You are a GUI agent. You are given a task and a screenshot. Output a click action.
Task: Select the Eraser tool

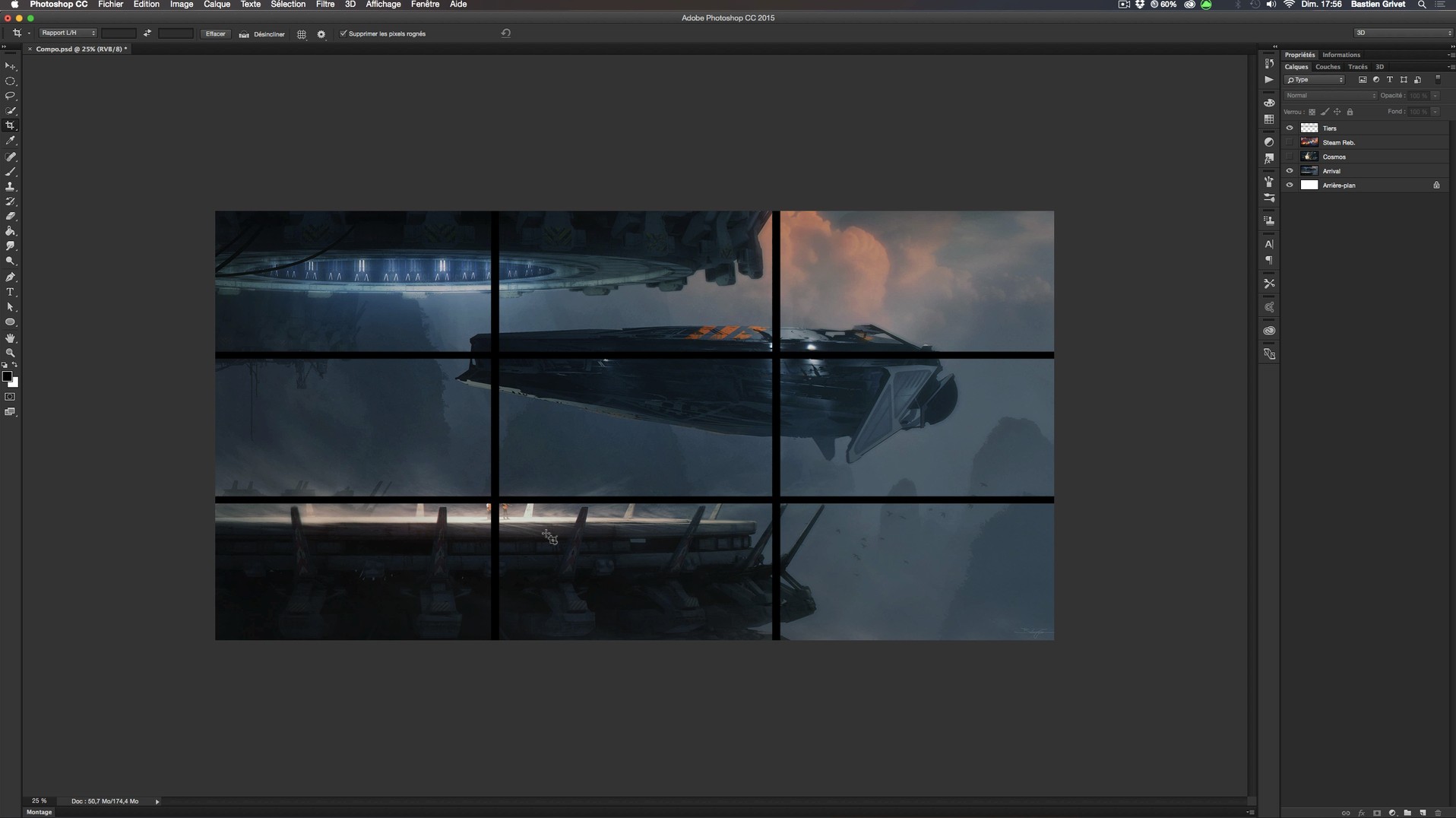[x=11, y=217]
